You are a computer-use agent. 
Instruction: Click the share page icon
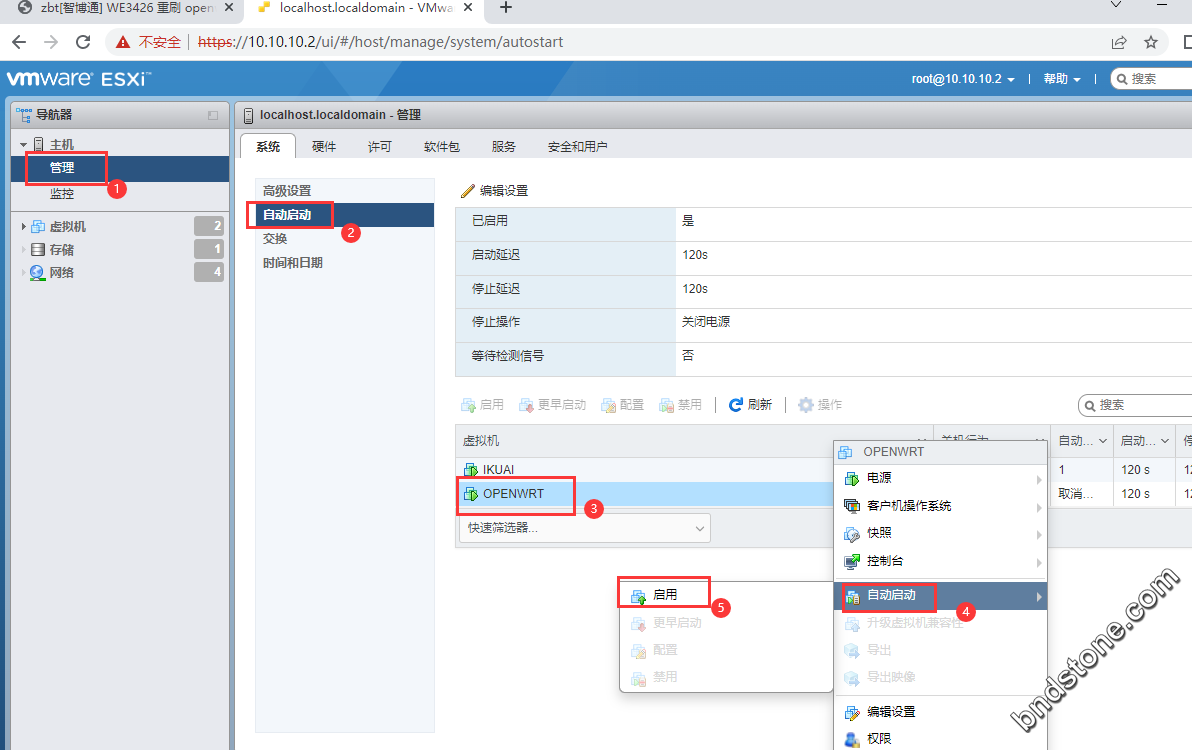[x=1118, y=43]
